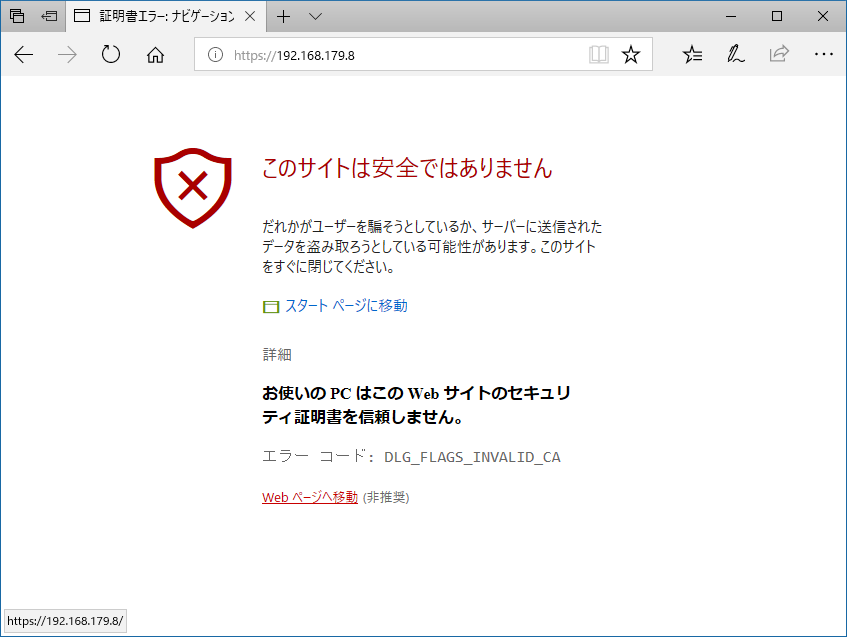Screen dimensions: 847x637
Task: Set these tabs aside icon
Action: click(x=49, y=16)
